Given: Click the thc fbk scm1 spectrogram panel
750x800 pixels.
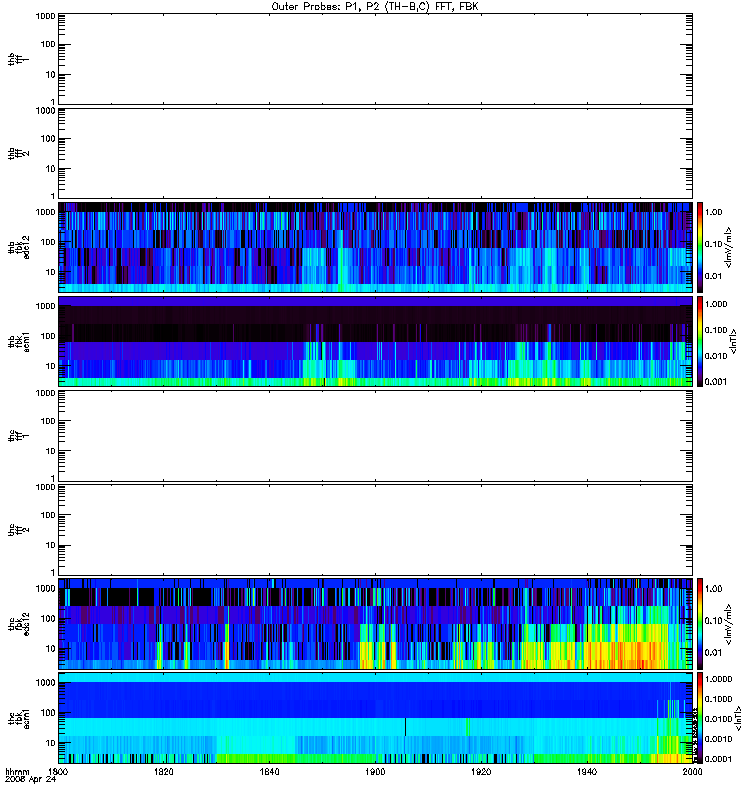Looking at the screenshot, I should coord(376,718).
